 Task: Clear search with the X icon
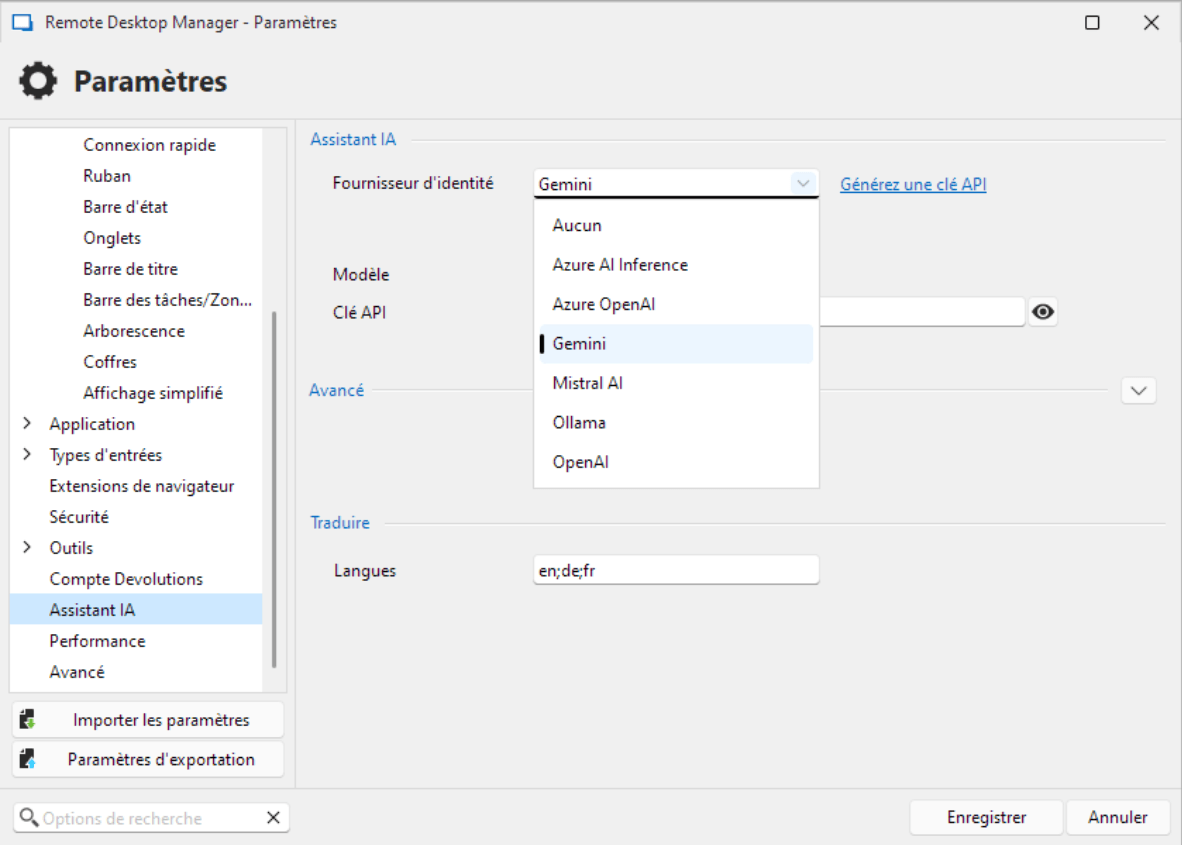273,818
